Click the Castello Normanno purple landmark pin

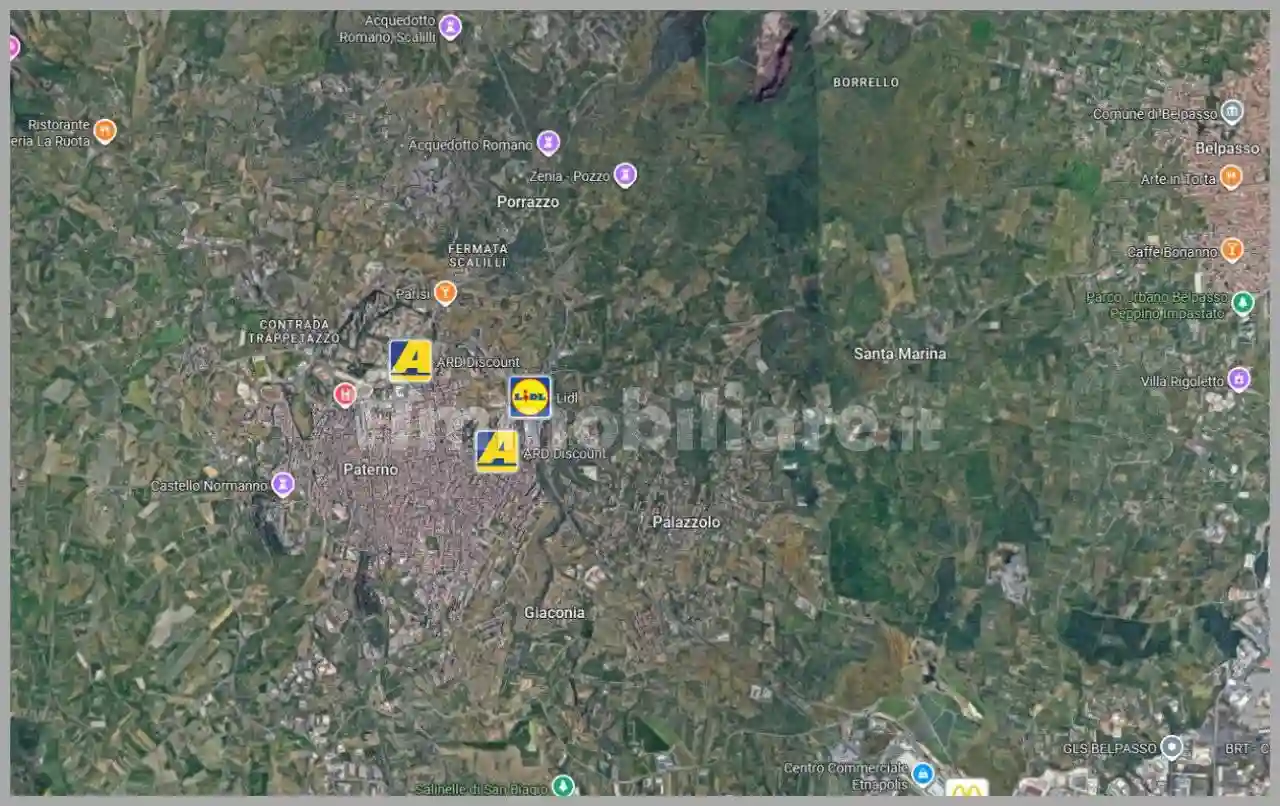tap(283, 484)
